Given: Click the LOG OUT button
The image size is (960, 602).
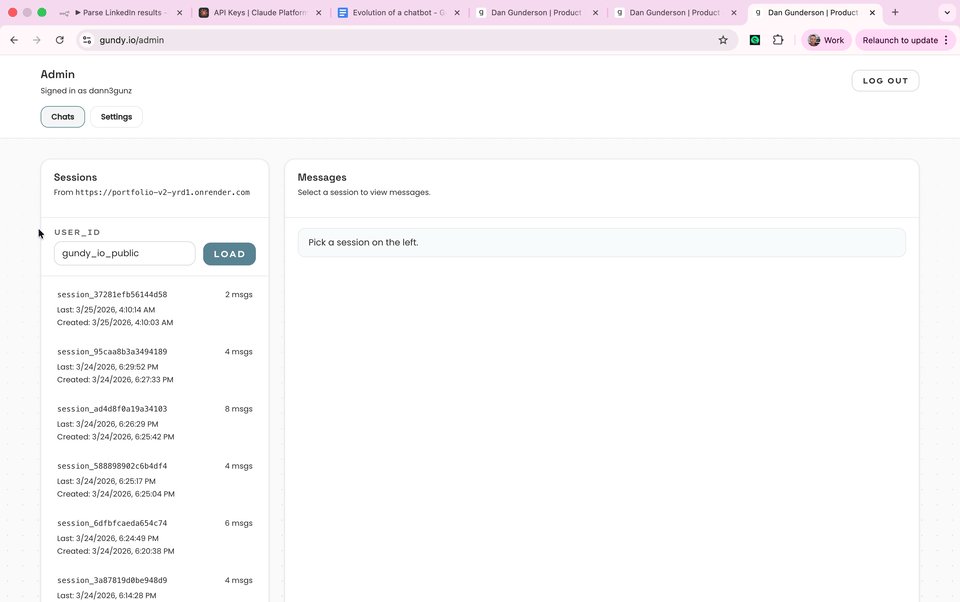Looking at the screenshot, I should (884, 80).
